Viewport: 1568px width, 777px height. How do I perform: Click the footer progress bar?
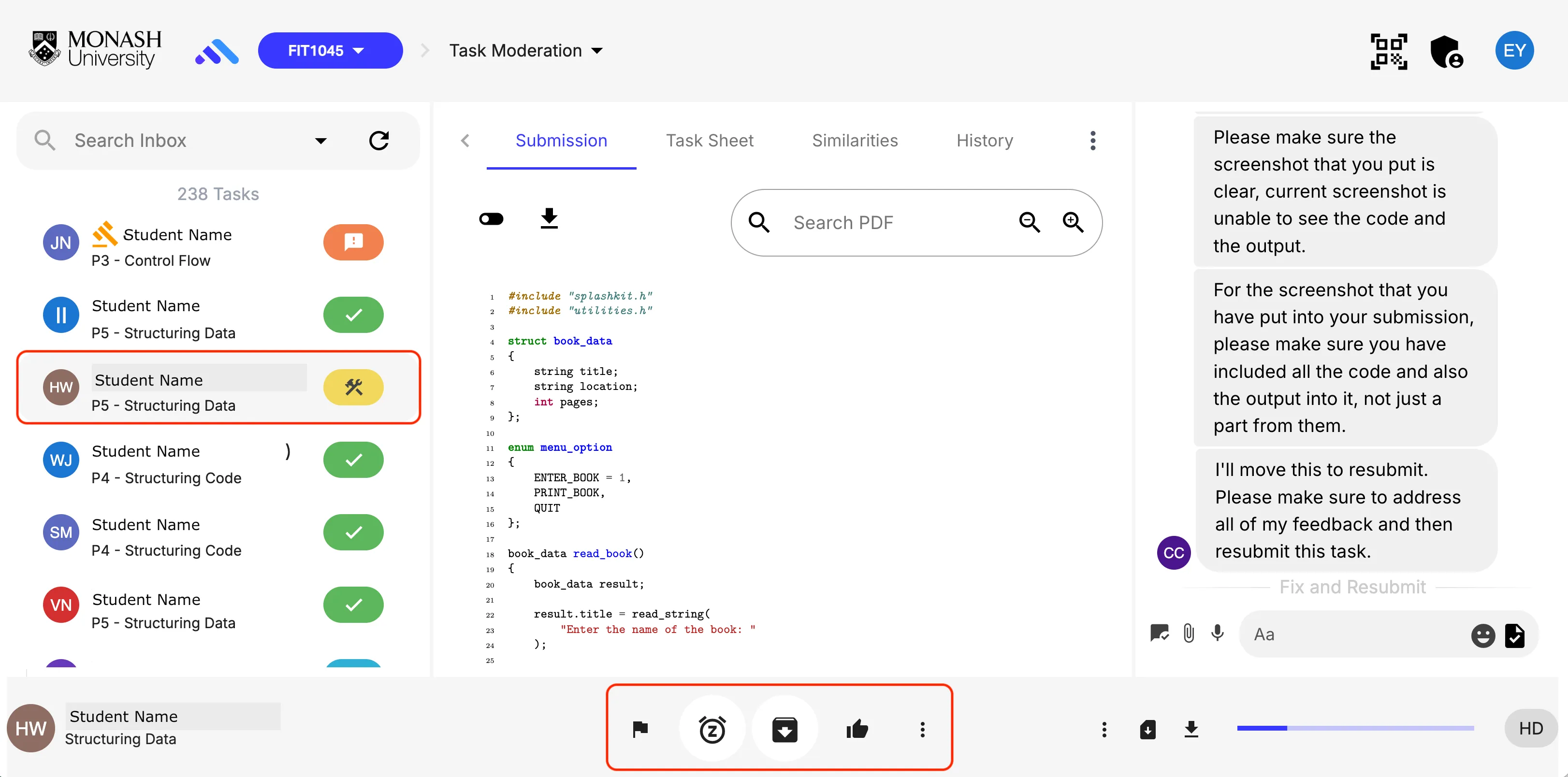(1355, 728)
